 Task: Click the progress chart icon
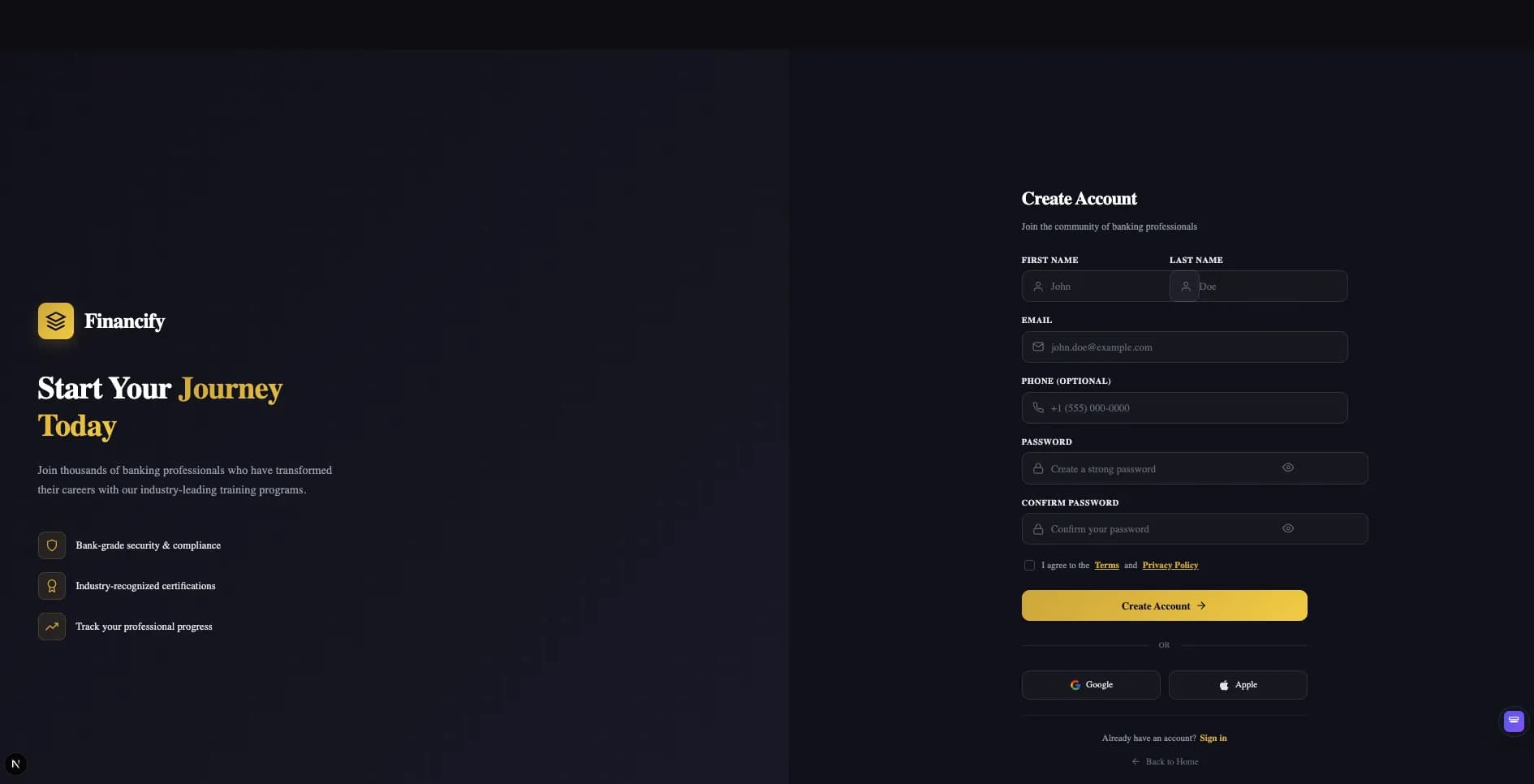tap(51, 627)
